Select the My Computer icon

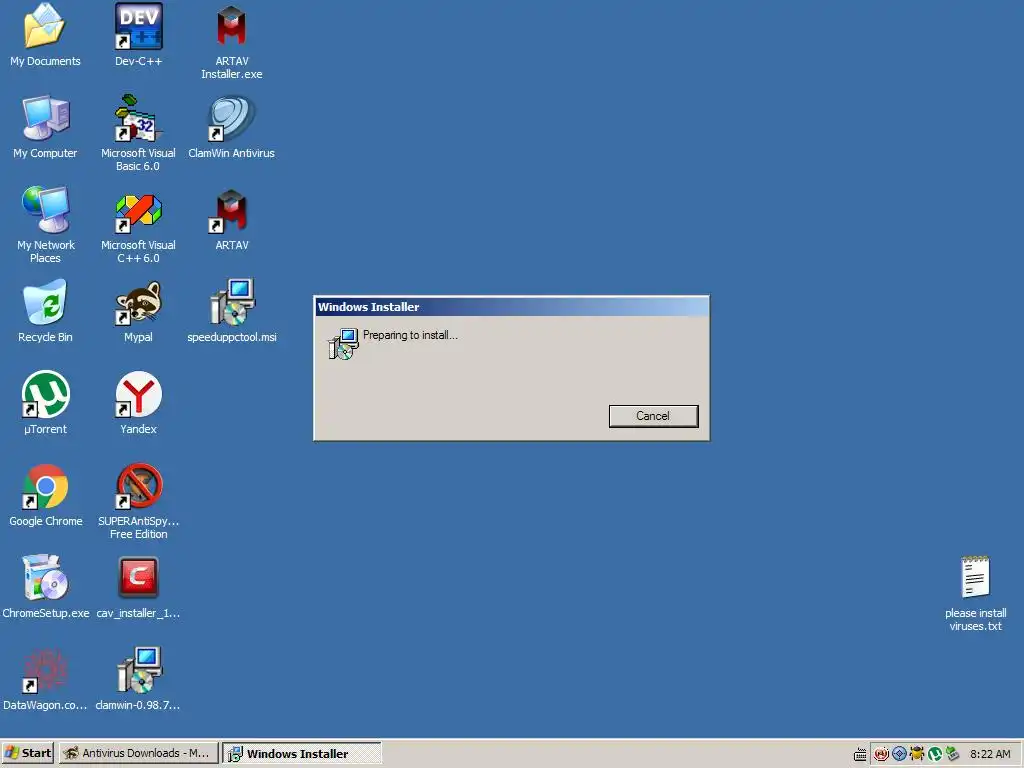(x=45, y=118)
